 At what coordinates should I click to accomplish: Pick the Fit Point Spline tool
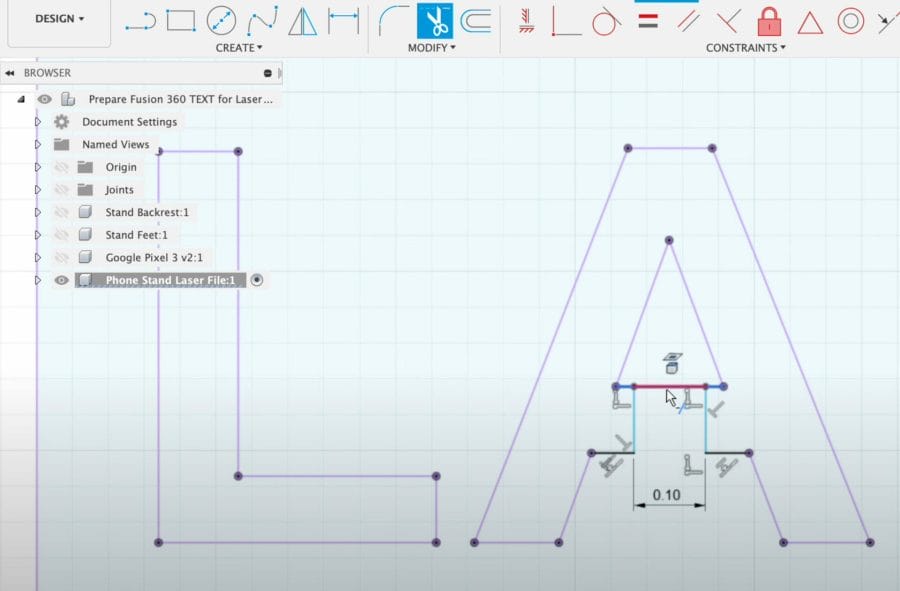tap(262, 21)
